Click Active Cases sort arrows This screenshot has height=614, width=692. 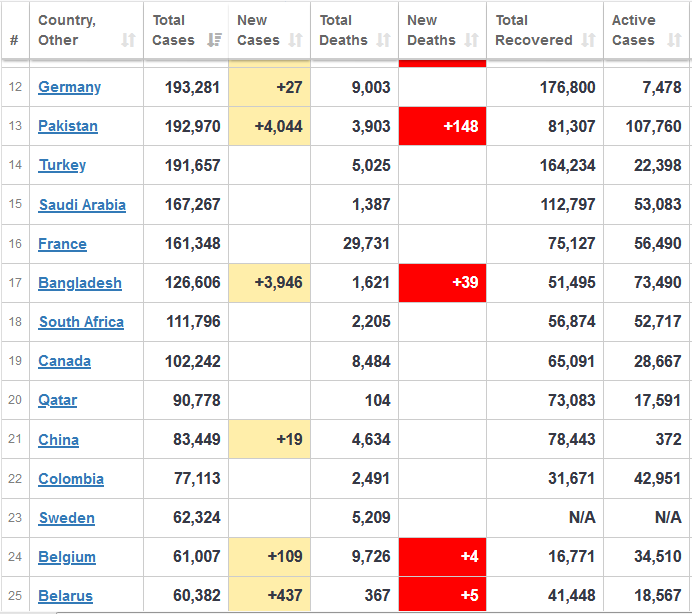click(674, 40)
